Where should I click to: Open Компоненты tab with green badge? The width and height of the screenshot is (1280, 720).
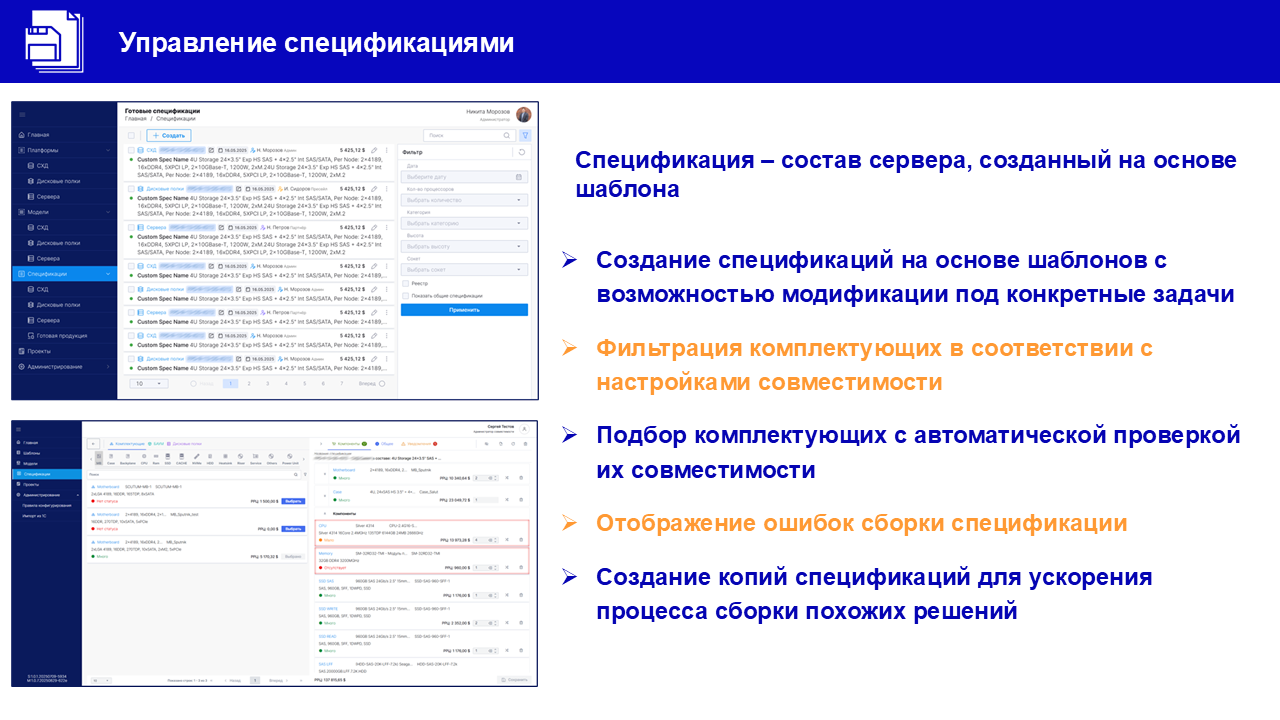pos(349,444)
